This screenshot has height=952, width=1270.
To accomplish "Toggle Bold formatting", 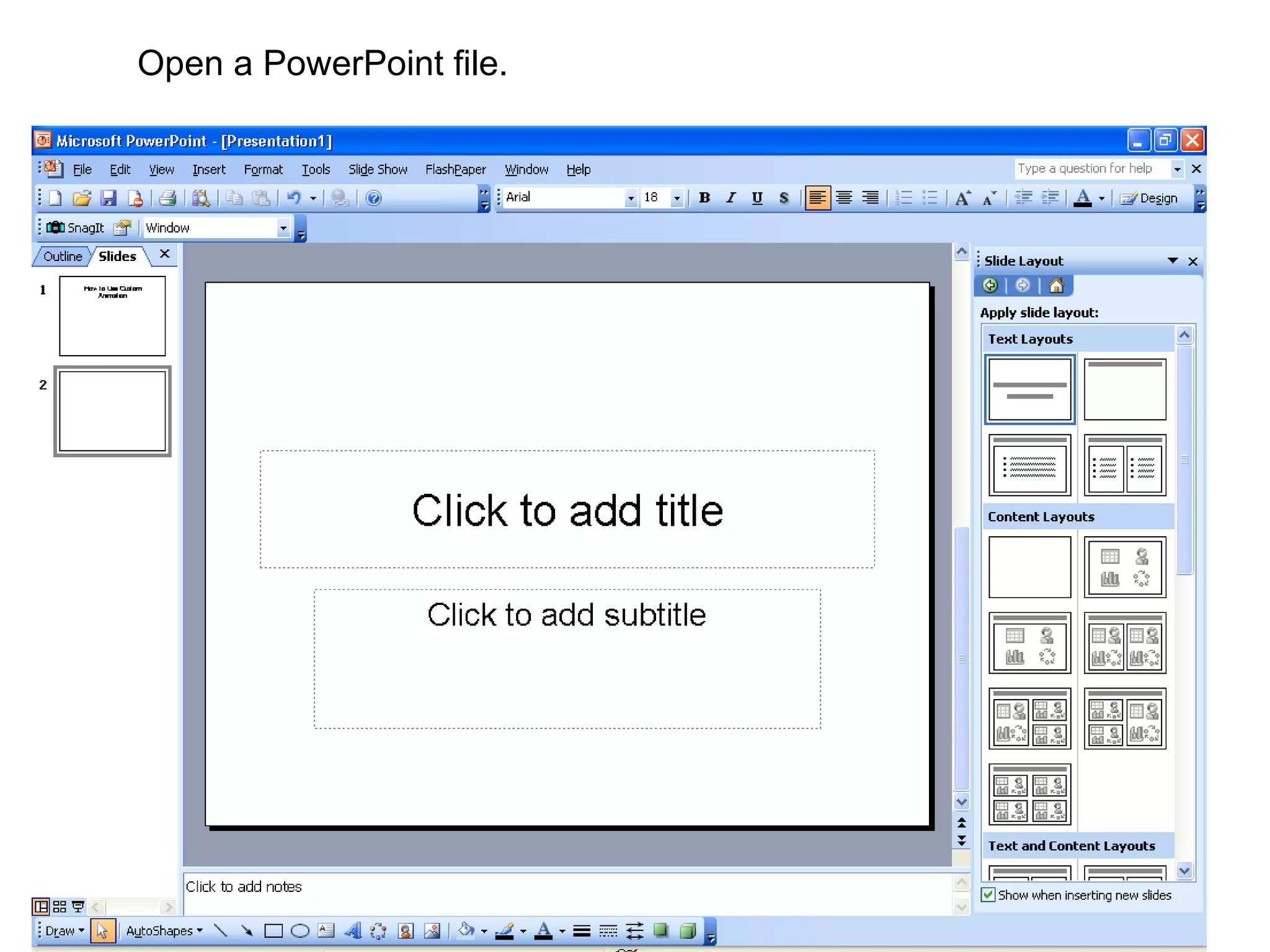I will point(704,198).
